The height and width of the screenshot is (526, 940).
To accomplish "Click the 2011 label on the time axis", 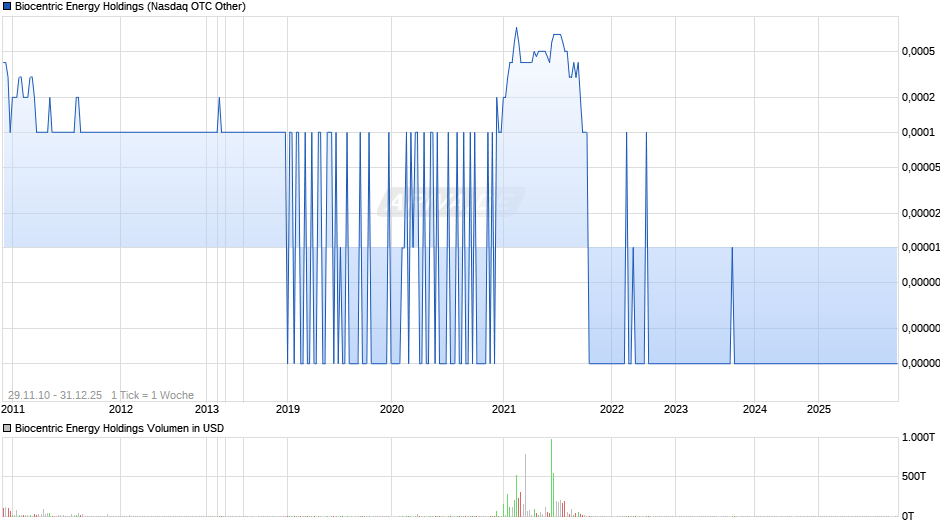I will [13, 409].
